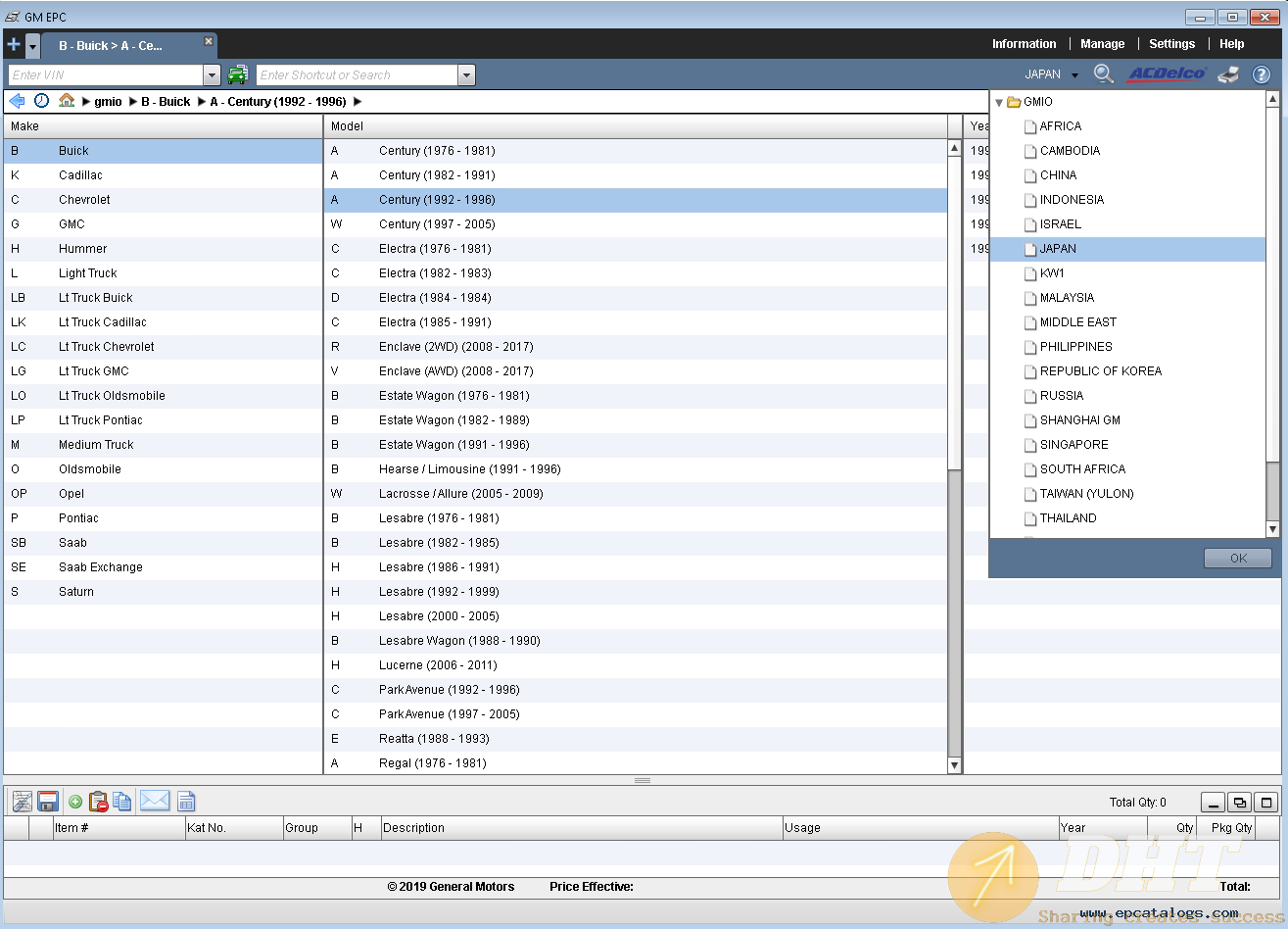Go back using the blue arrow icon

(17, 101)
